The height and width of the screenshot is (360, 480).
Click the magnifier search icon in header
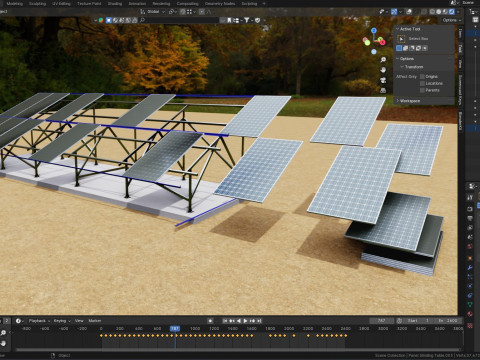click(x=142, y=20)
